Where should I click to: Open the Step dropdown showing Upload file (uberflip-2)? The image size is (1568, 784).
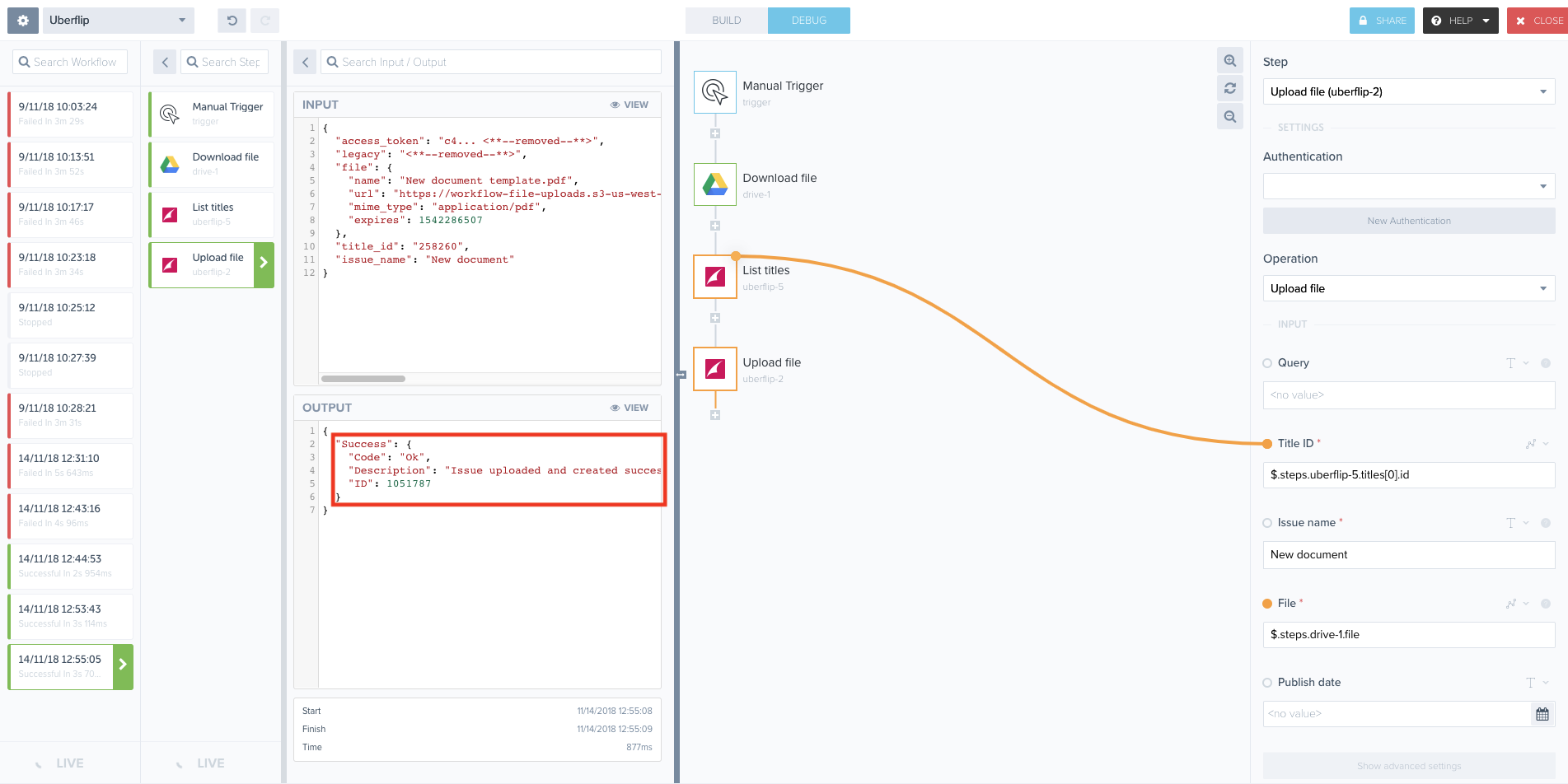coord(1408,91)
